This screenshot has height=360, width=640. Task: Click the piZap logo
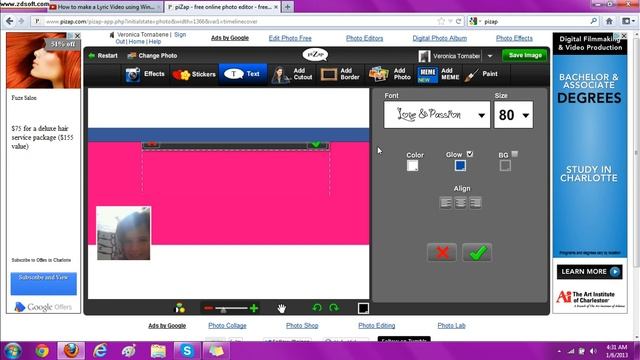315,54
